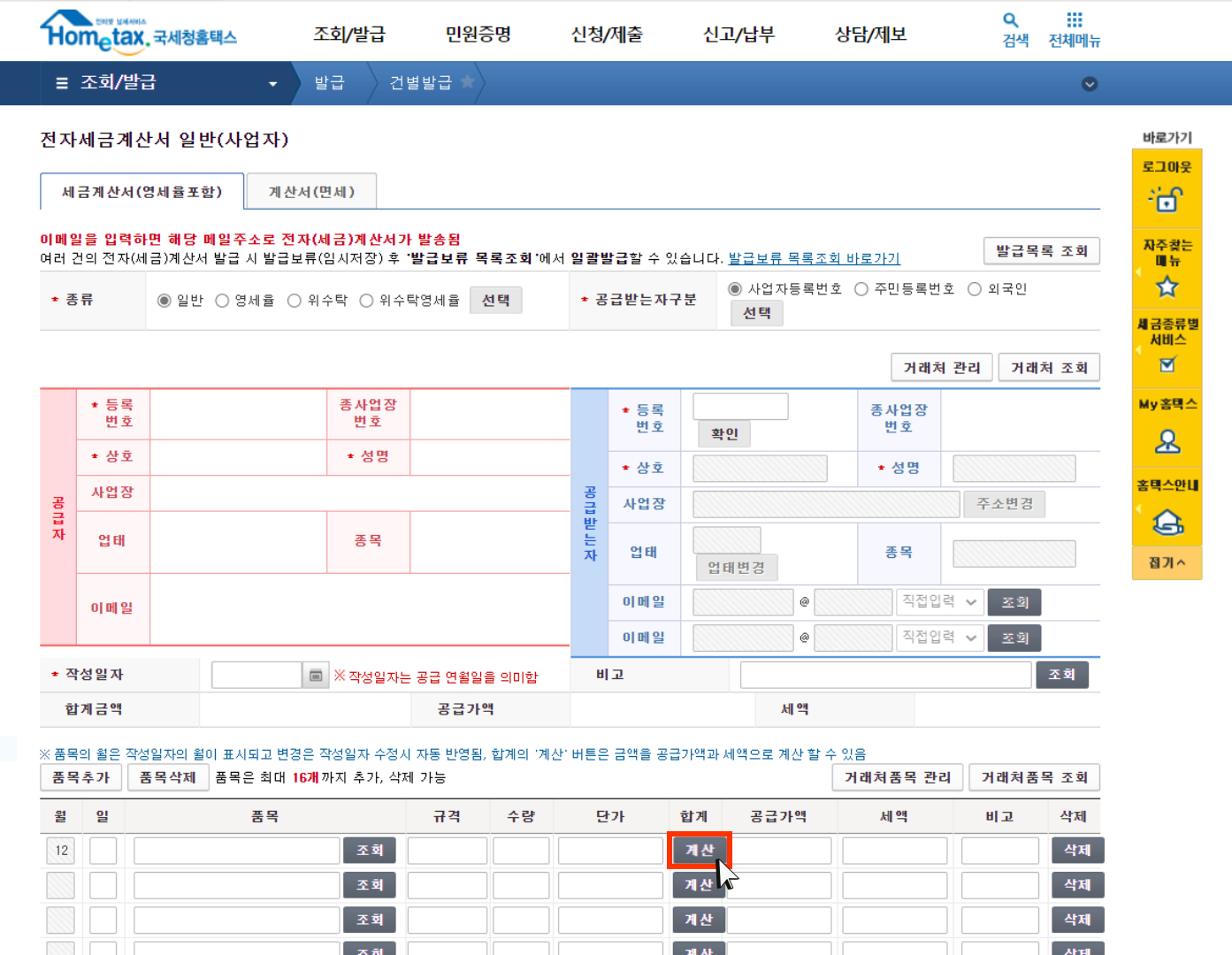Open My Hometax person icon
The height and width of the screenshot is (955, 1232).
coord(1167,441)
